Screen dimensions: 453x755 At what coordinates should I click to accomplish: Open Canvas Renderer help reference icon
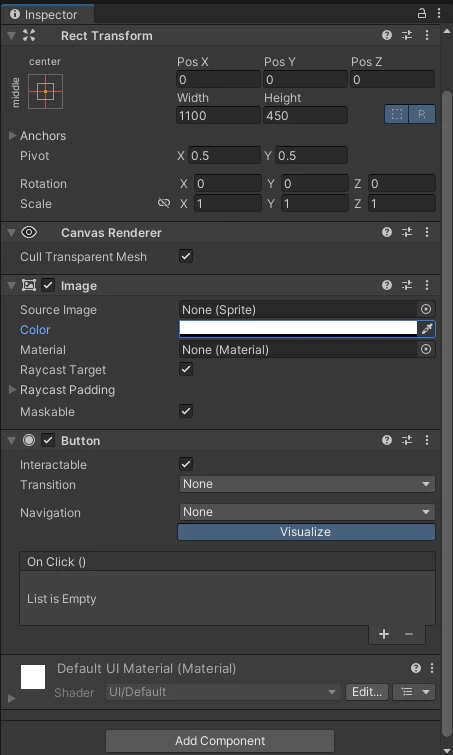pos(387,233)
